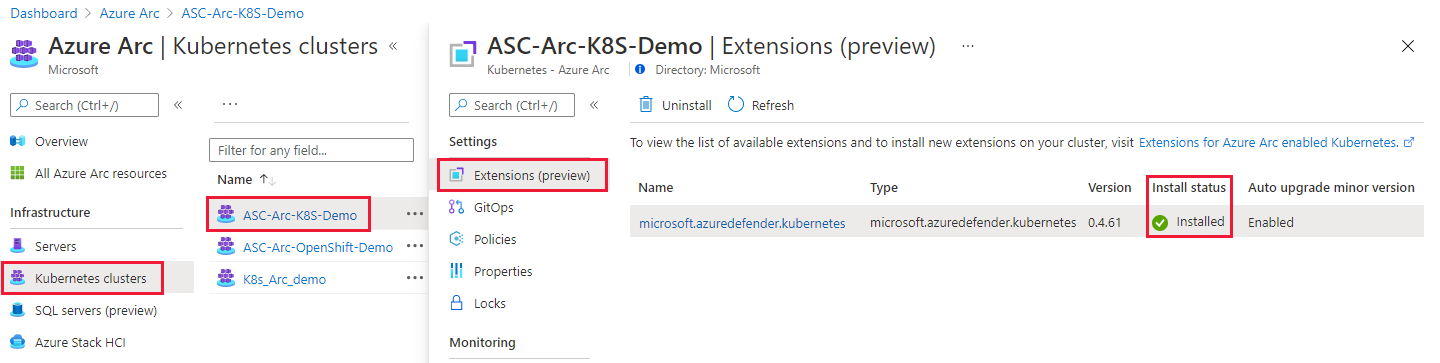1440x363 pixels.
Task: Click the Filter for any field box
Action: pyautogui.click(x=311, y=150)
